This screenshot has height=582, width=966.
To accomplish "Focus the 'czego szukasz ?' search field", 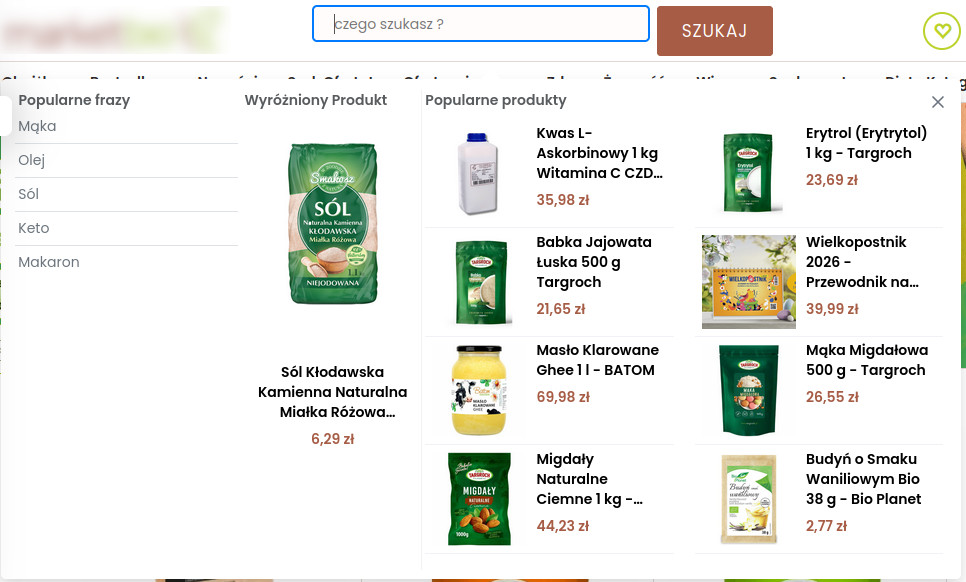I will (x=481, y=24).
